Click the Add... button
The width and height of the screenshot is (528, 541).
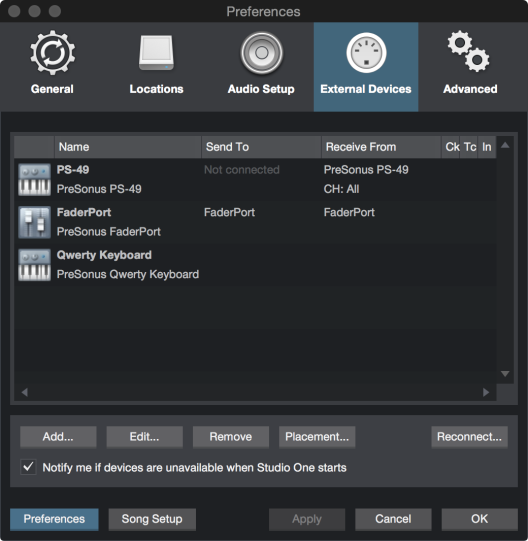(58, 437)
